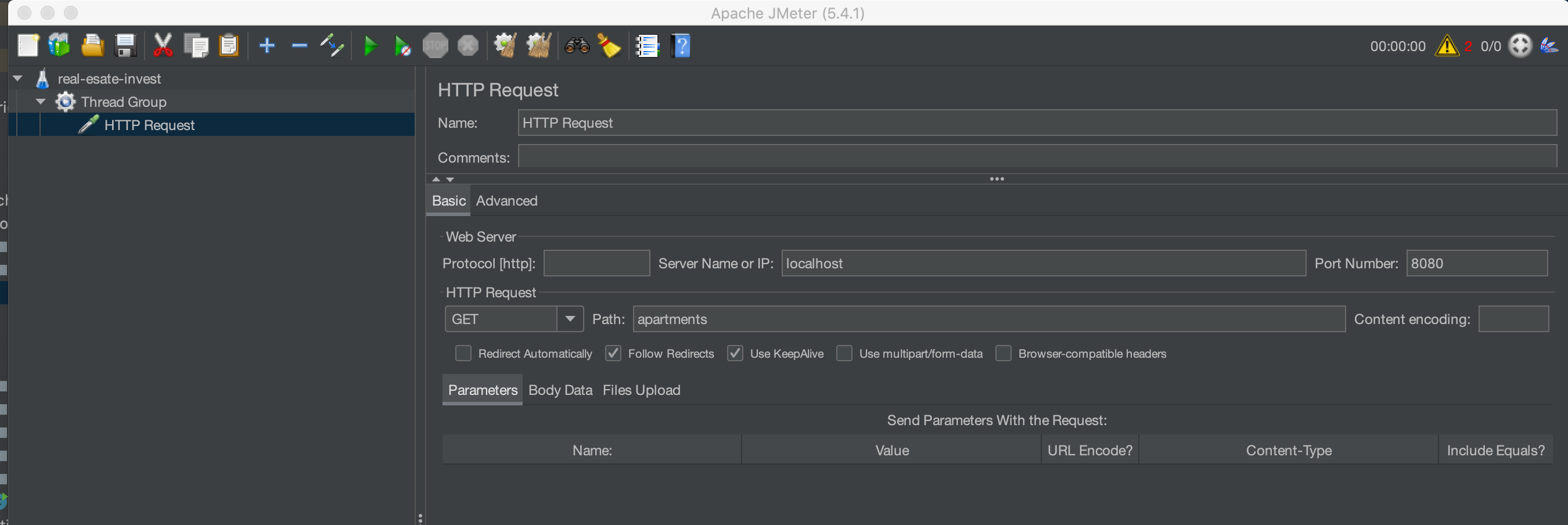The height and width of the screenshot is (525, 1568).
Task: Click the URL Encode? column header
Action: (x=1089, y=450)
